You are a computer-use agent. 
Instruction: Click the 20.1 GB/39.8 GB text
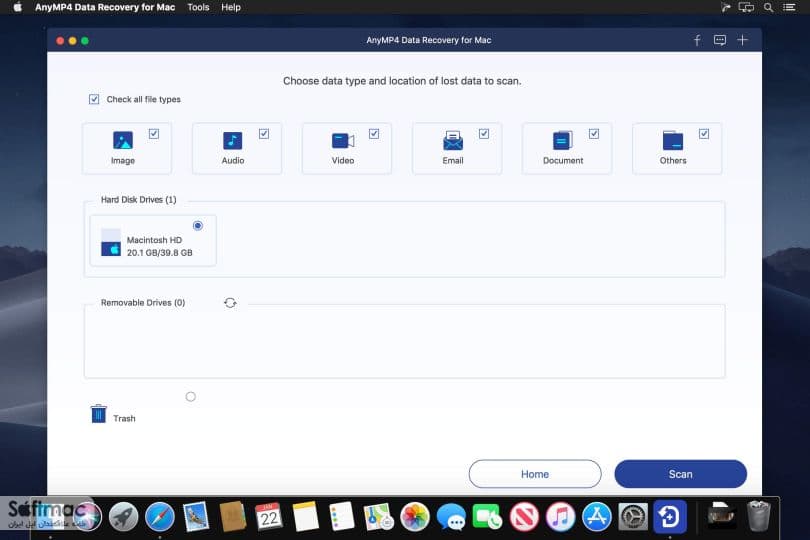tap(160, 253)
